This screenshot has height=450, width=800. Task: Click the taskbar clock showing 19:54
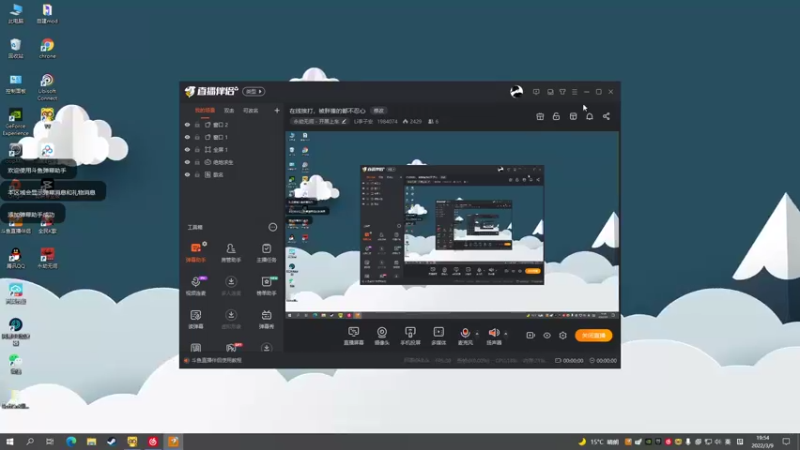[x=762, y=442]
